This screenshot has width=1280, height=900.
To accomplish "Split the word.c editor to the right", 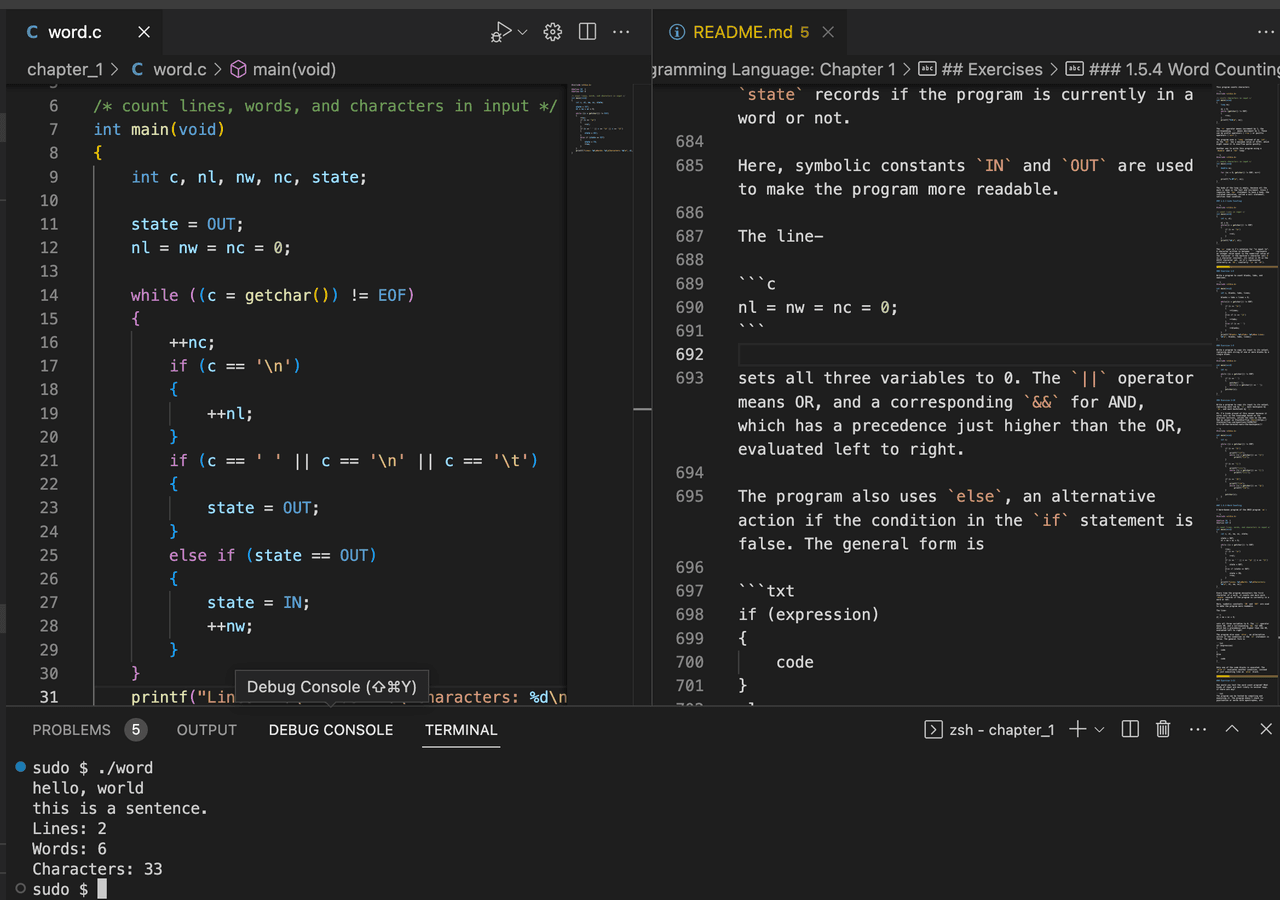I will click(587, 32).
